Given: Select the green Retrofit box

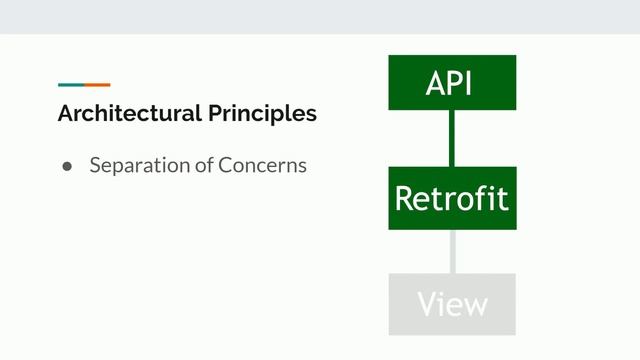Looking at the screenshot, I should point(452,198).
